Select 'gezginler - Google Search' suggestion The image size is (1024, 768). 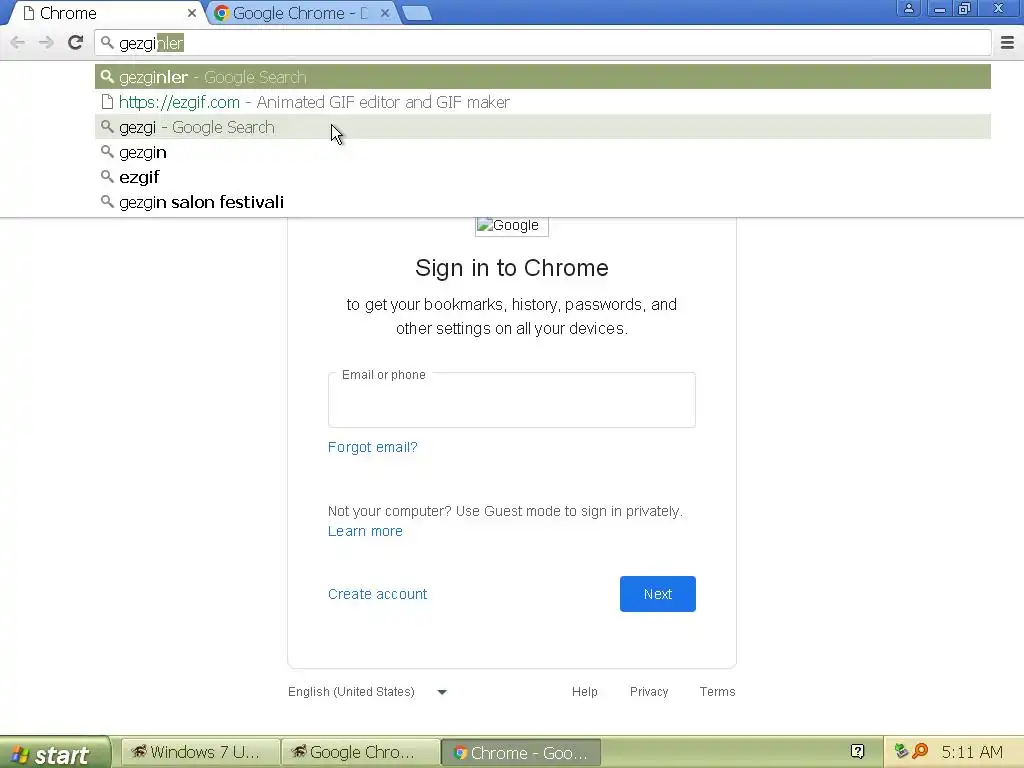pyautogui.click(x=543, y=77)
